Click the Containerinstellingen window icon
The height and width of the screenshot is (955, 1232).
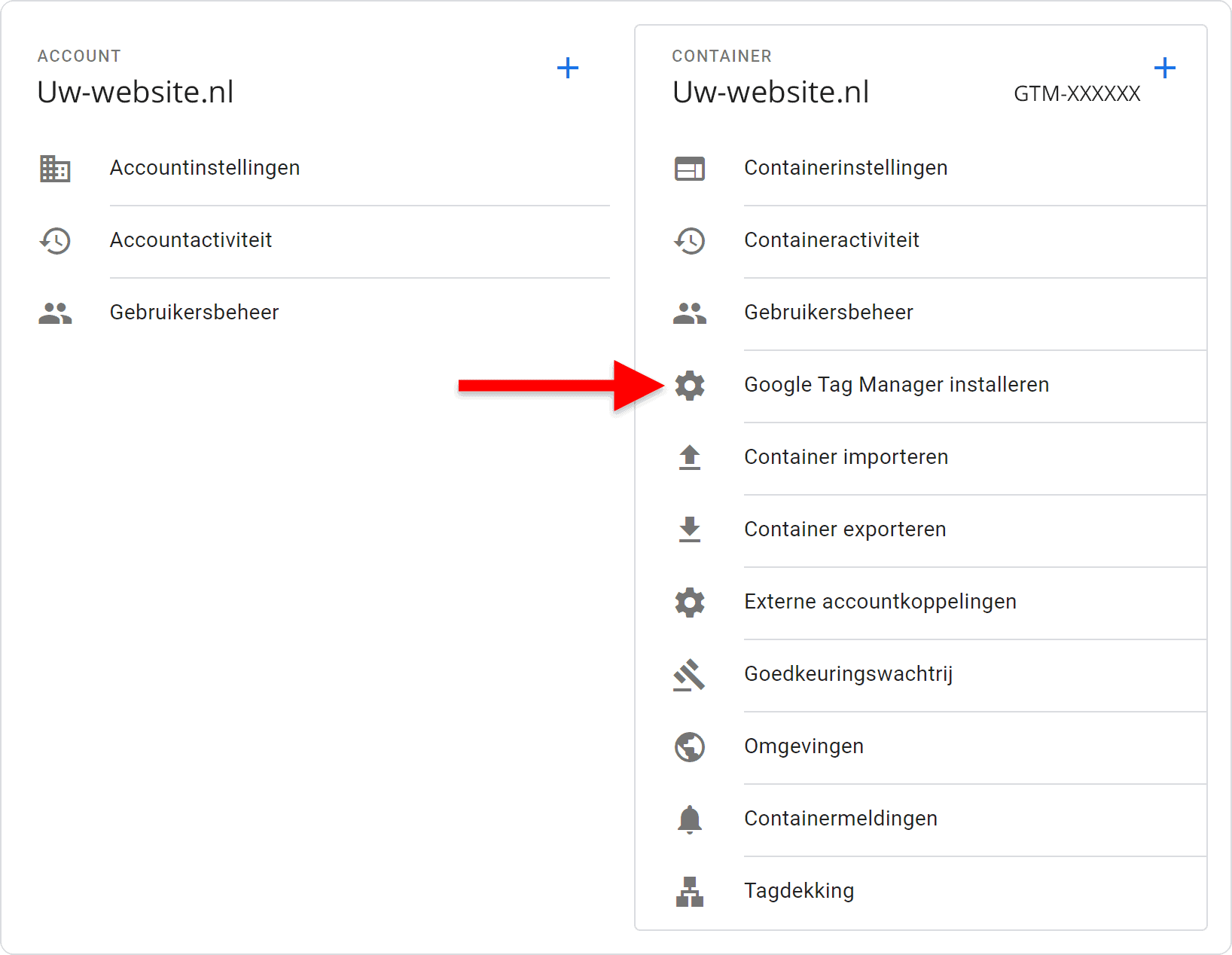(689, 169)
